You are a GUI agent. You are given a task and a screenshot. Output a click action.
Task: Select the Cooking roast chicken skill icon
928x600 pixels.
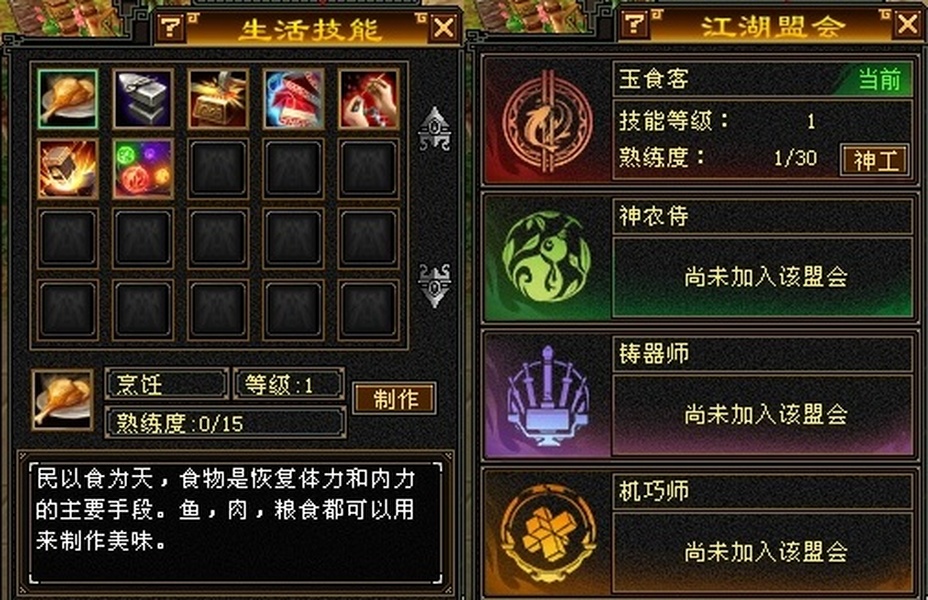67,99
